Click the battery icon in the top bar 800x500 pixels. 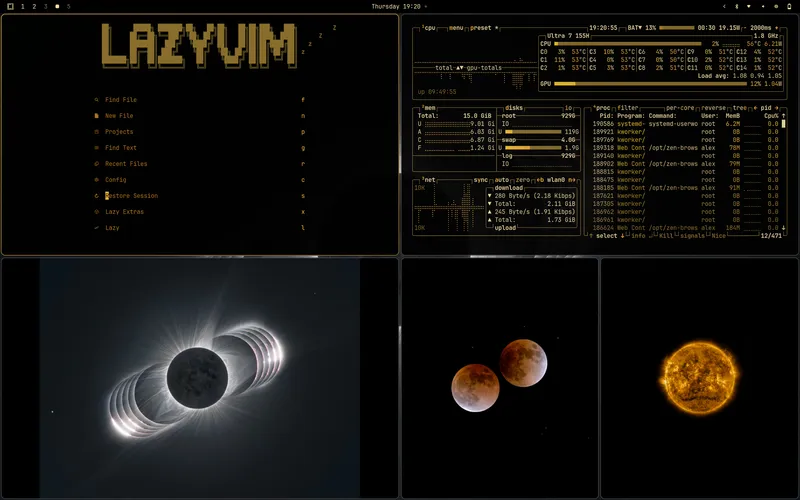tap(789, 7)
